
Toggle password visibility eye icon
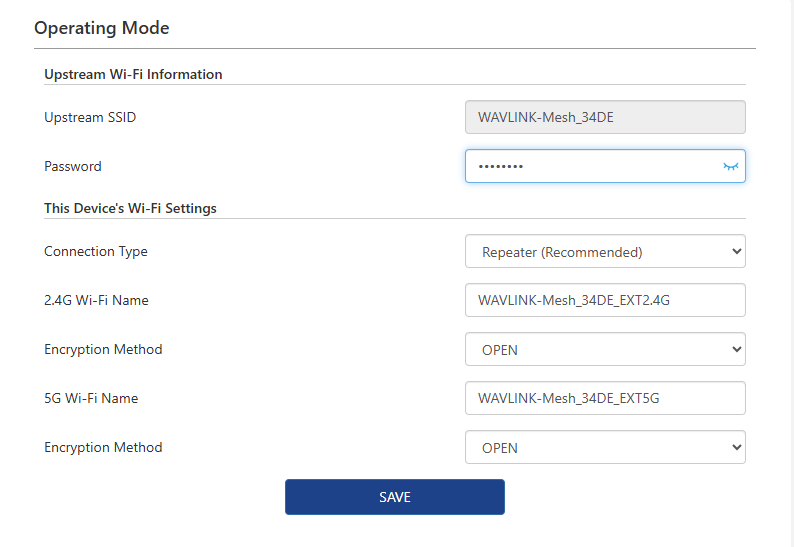click(731, 166)
